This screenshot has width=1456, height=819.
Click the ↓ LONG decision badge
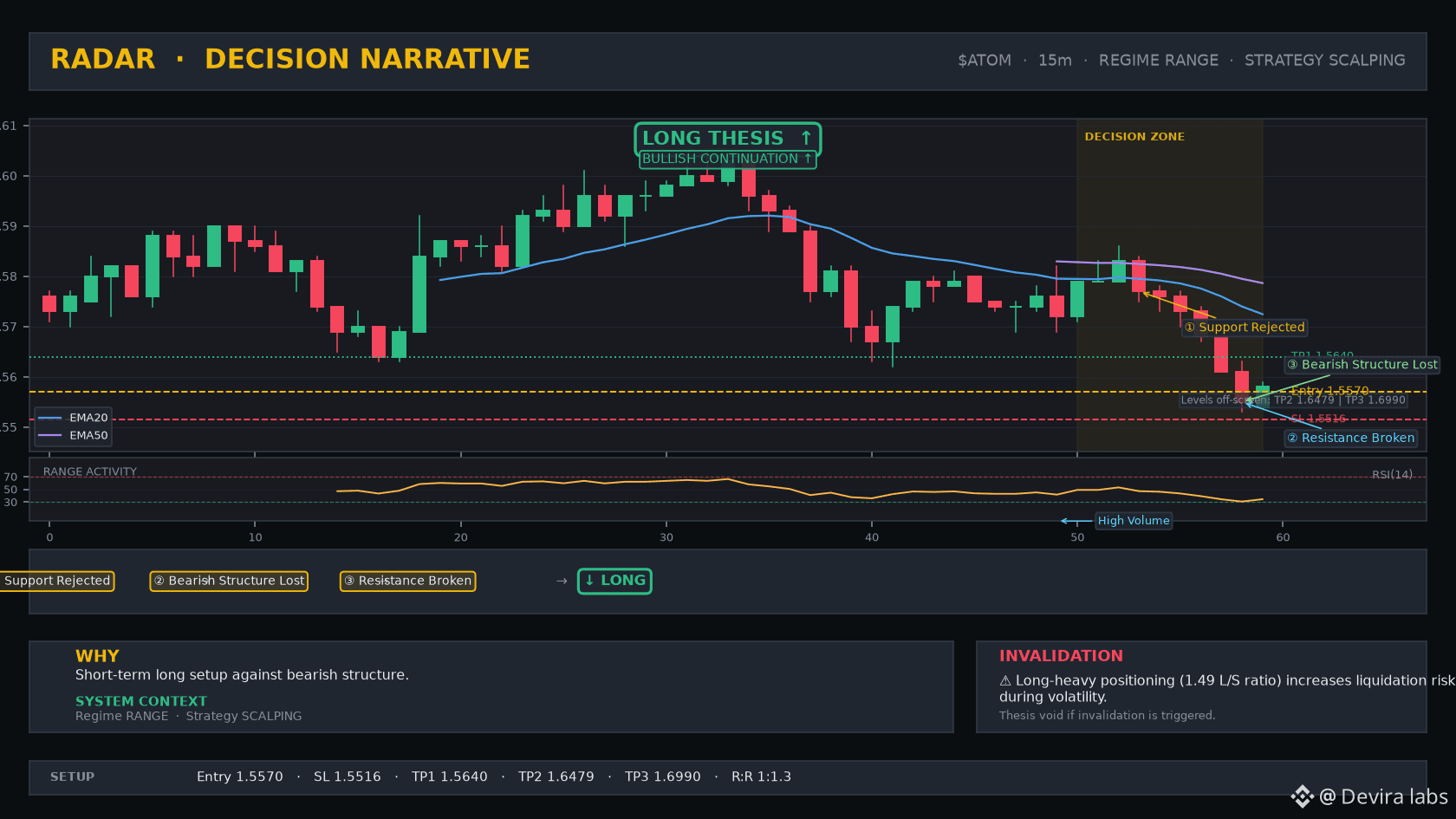click(x=614, y=581)
